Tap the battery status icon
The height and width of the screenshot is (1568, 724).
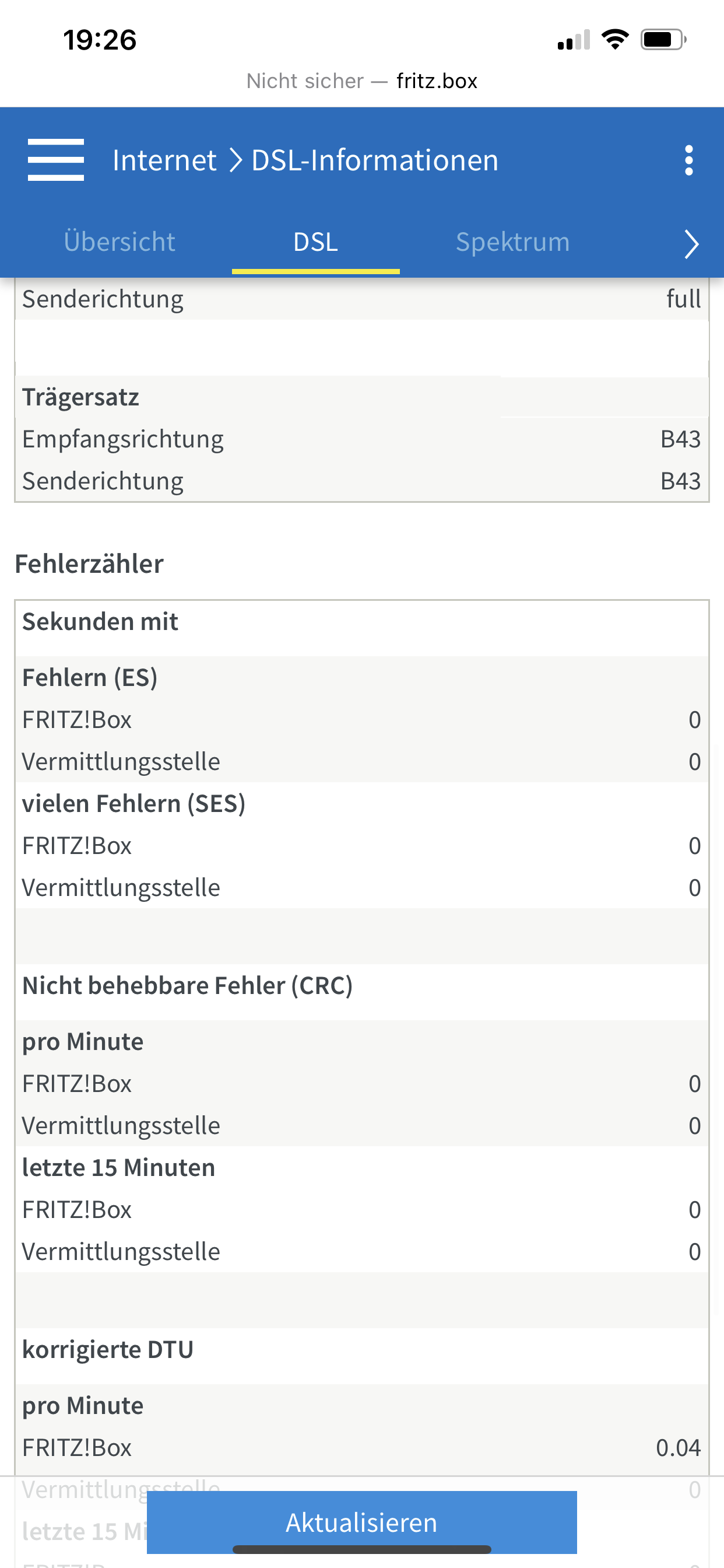[x=663, y=40]
